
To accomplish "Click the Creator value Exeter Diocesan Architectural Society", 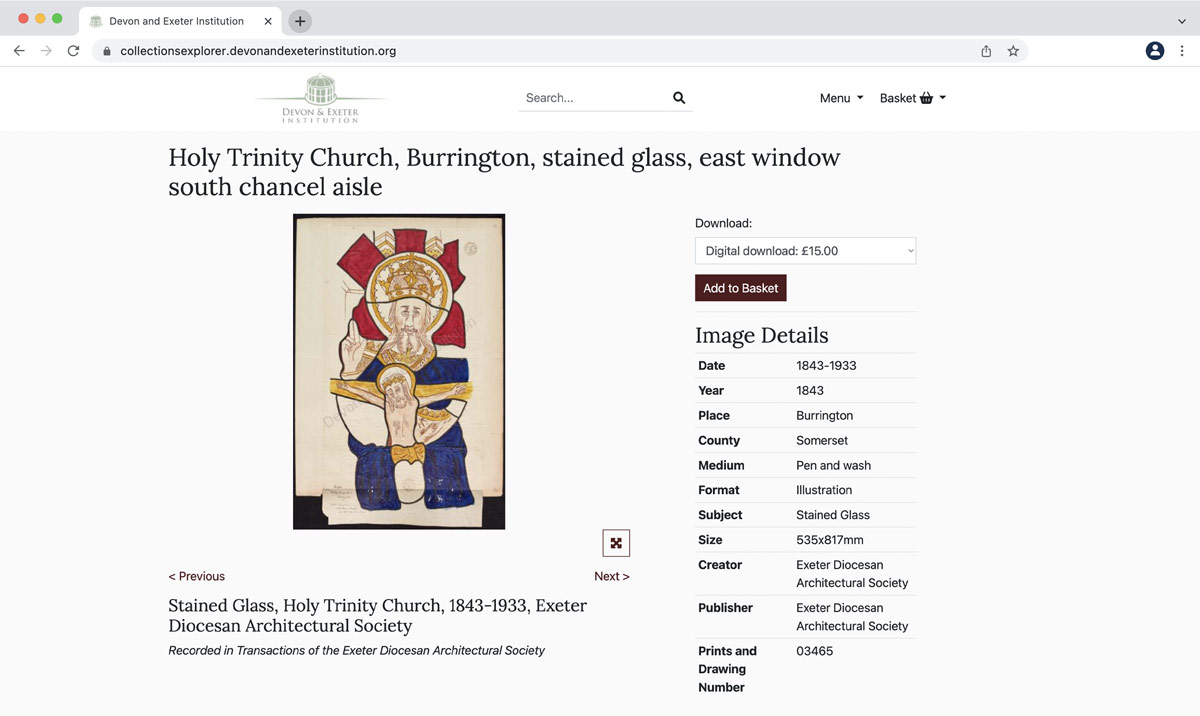I will coord(852,574).
